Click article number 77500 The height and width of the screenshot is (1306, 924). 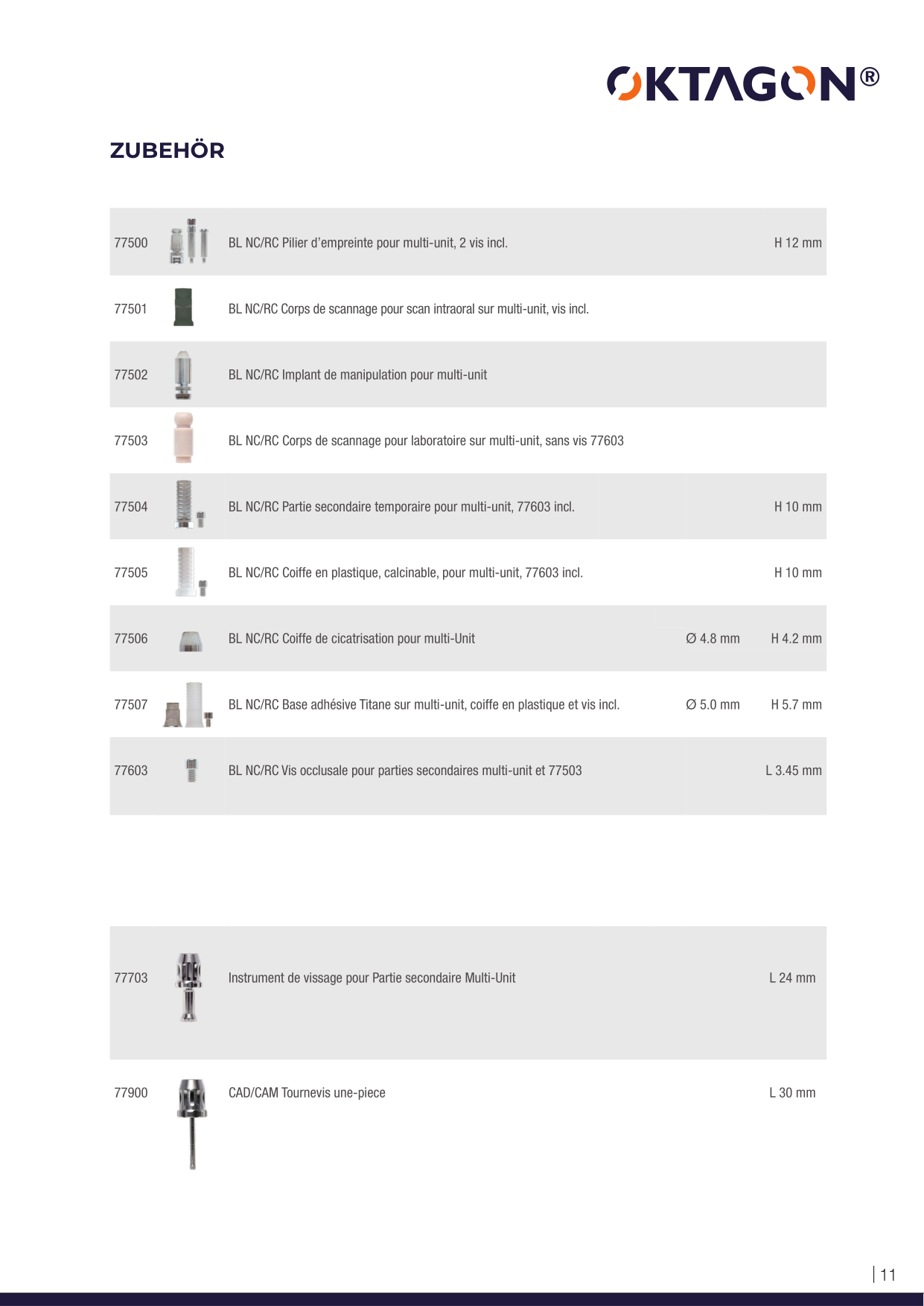coord(131,243)
